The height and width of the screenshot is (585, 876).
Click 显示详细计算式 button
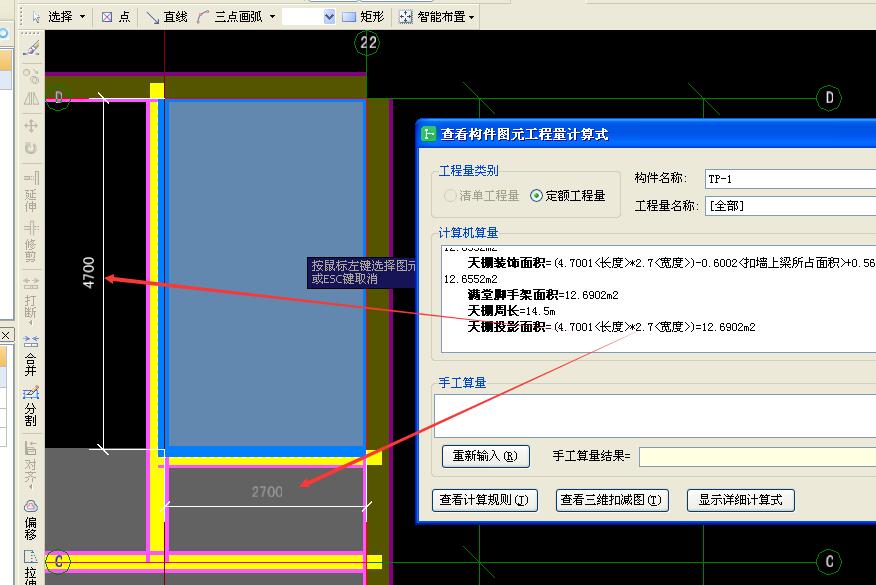pos(740,500)
